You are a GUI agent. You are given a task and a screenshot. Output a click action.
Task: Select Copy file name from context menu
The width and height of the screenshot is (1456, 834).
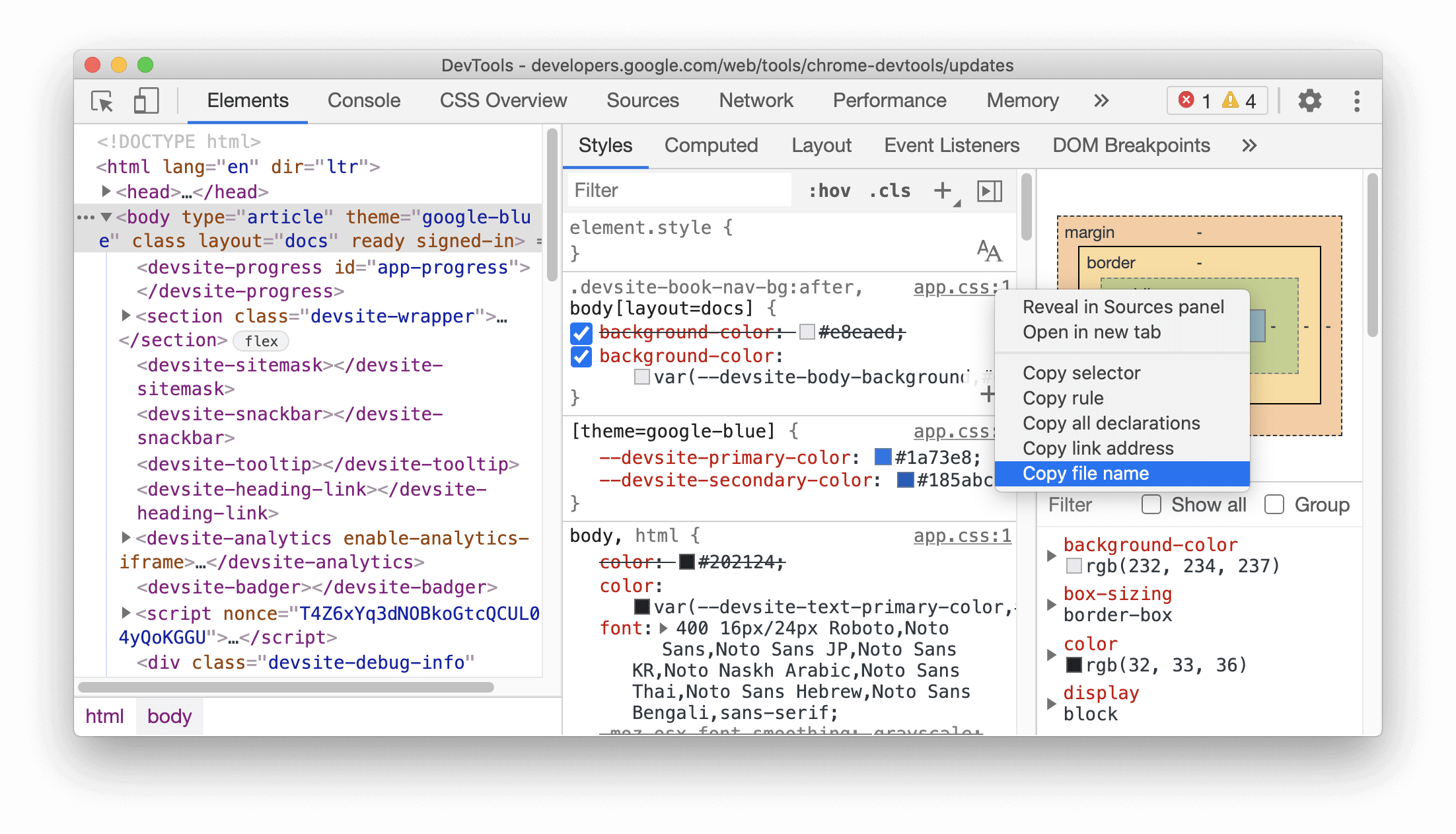pos(1085,473)
